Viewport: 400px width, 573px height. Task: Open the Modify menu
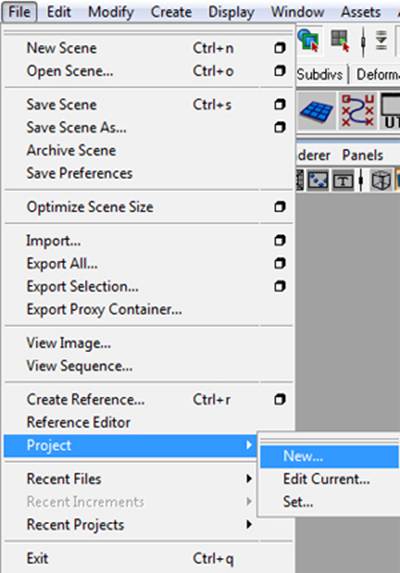coord(111,12)
